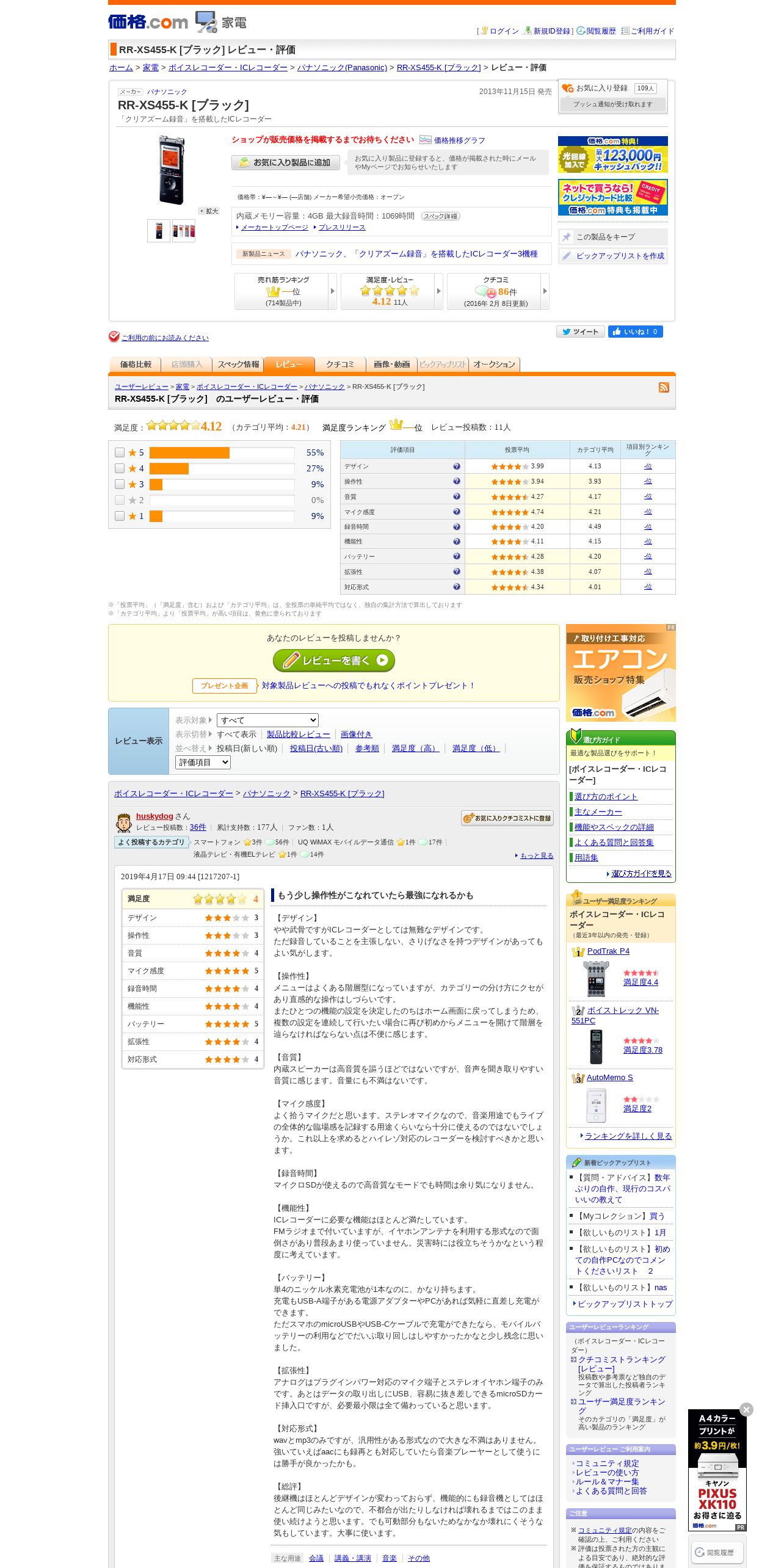Open the PodTrak P4 product image
784x1568 pixels.
point(596,978)
